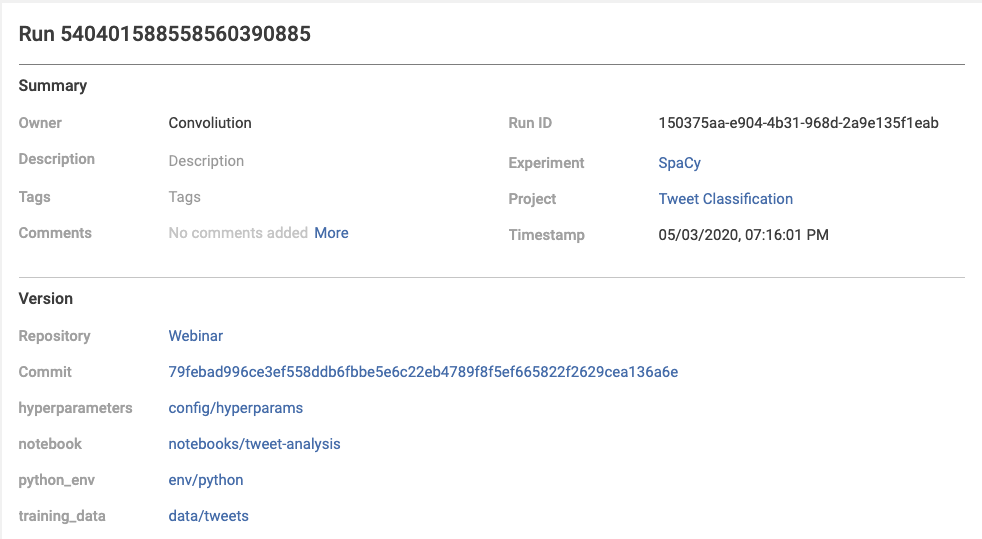Click the Run 54040158855856039​0885 heading

(x=165, y=34)
